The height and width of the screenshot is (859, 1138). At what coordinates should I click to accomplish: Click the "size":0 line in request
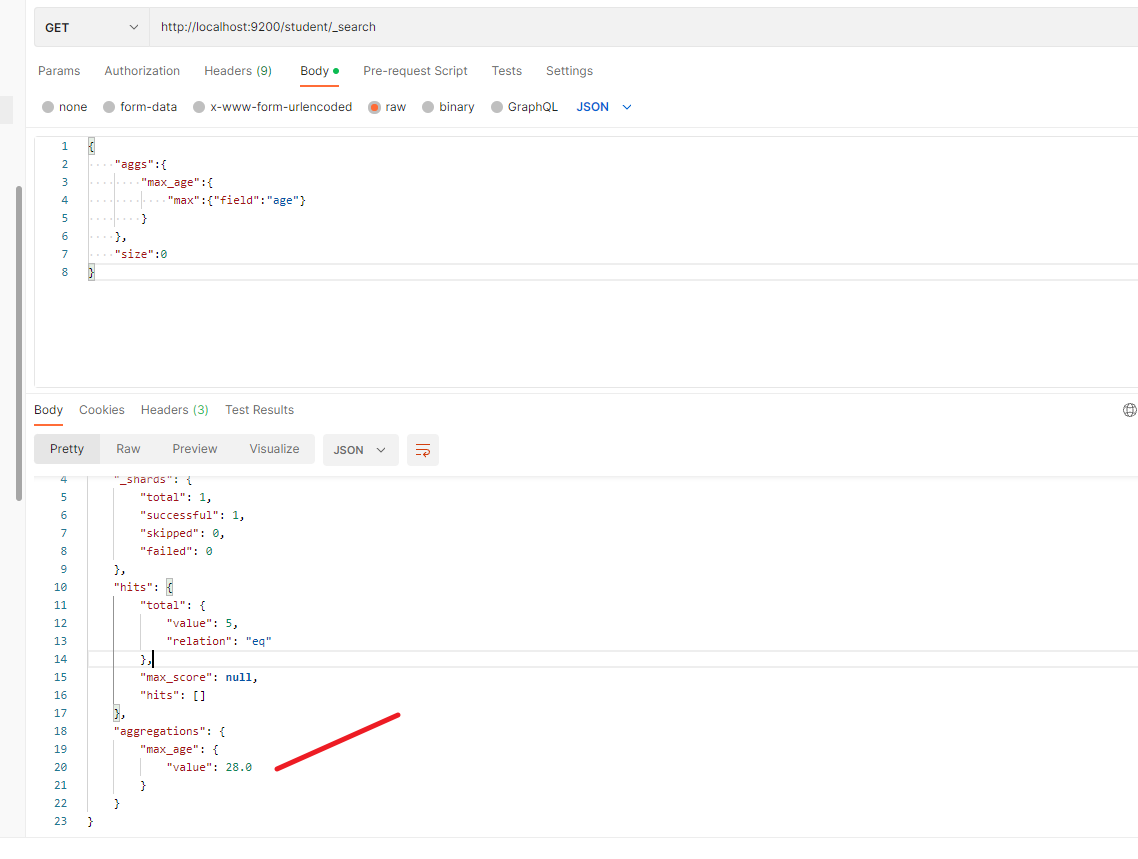[141, 254]
